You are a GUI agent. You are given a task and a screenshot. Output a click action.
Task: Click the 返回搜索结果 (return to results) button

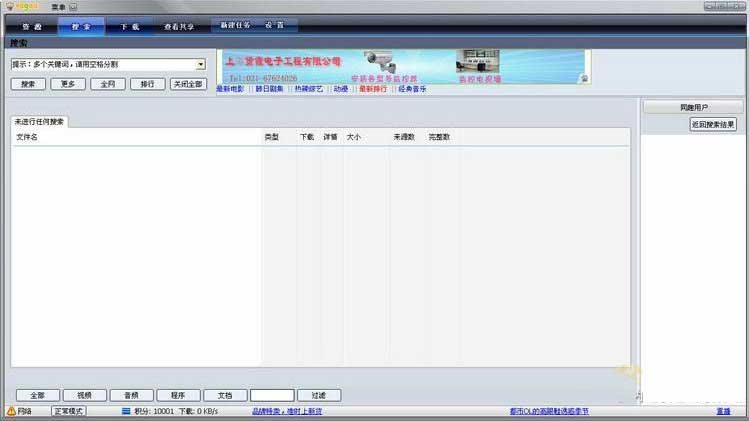(713, 125)
